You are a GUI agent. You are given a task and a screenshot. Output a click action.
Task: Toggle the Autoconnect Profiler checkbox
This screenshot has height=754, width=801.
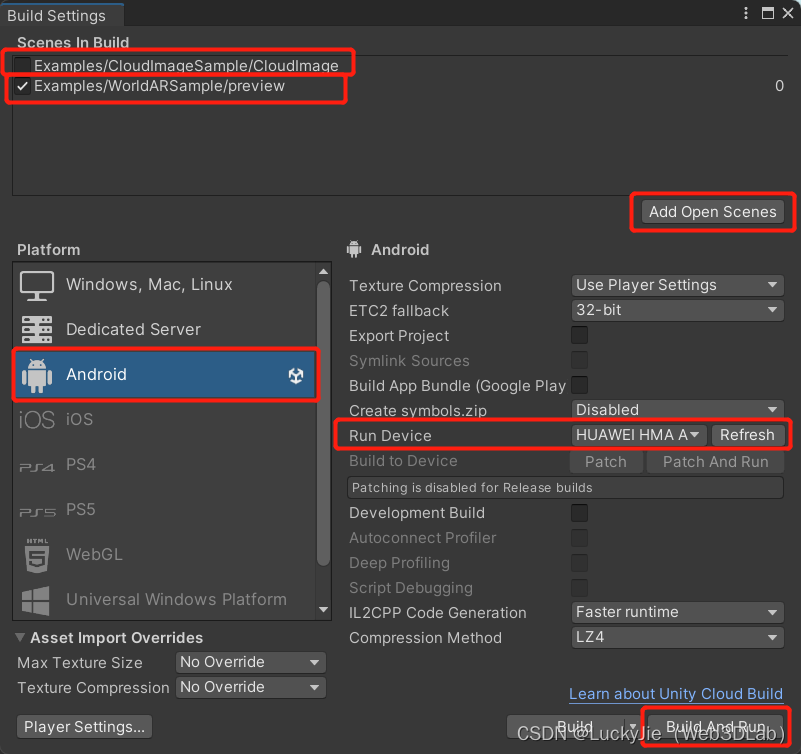point(579,537)
